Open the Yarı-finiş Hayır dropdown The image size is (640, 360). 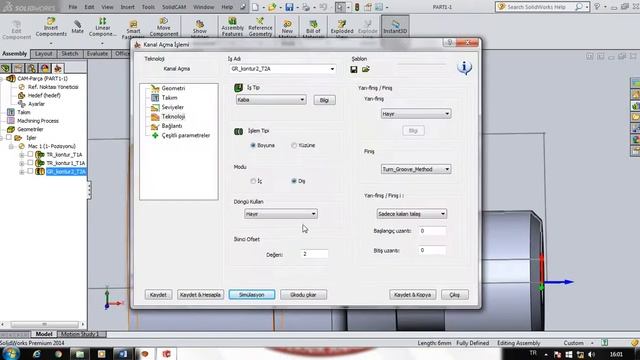[416, 113]
